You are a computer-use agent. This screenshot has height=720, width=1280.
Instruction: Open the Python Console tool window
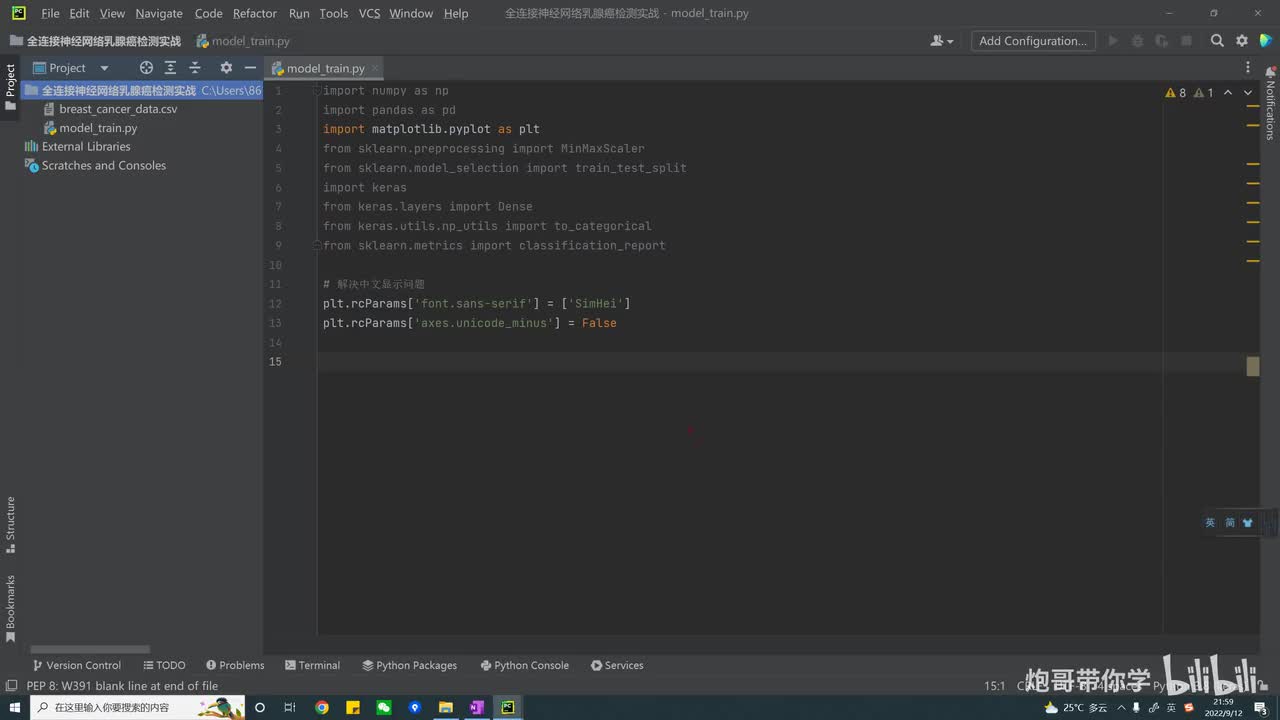524,665
